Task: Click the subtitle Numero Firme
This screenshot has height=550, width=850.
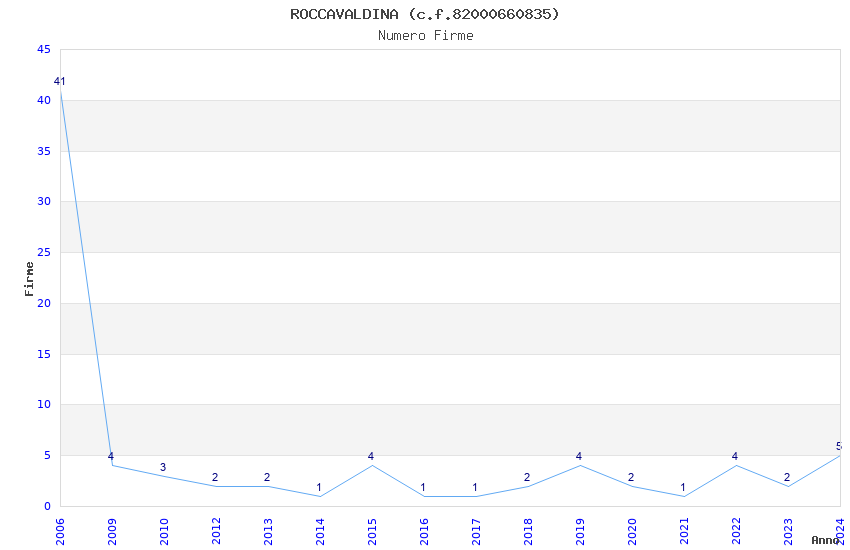Action: [x=426, y=36]
